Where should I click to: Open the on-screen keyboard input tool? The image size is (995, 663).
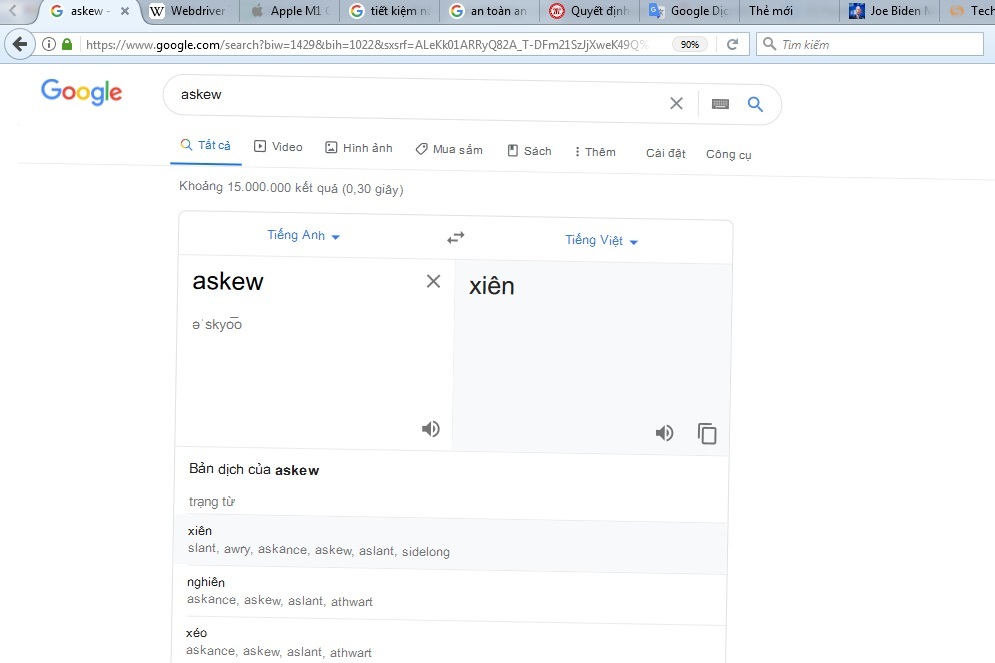[720, 104]
